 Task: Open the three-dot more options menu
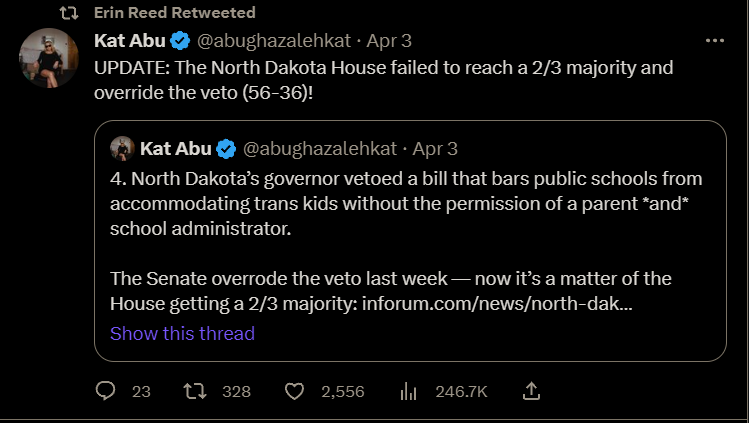[x=714, y=41]
